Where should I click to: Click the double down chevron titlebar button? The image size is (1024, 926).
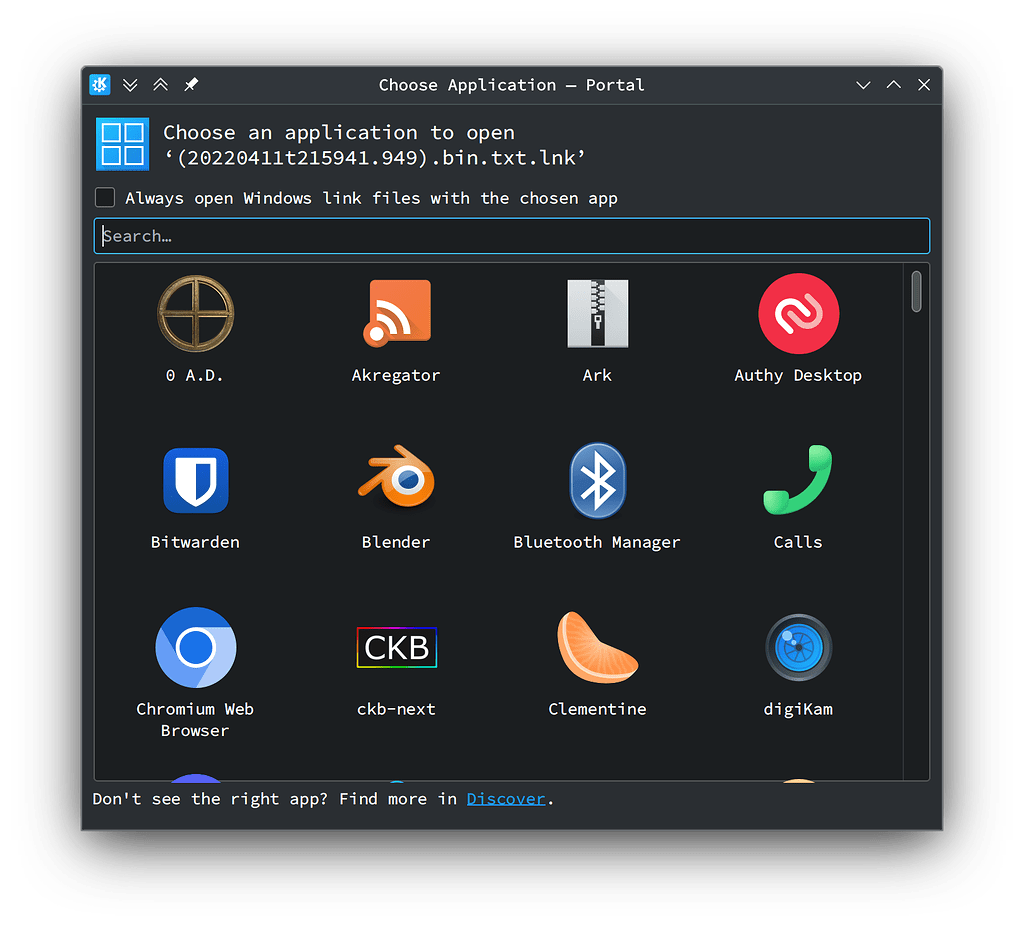[x=130, y=85]
